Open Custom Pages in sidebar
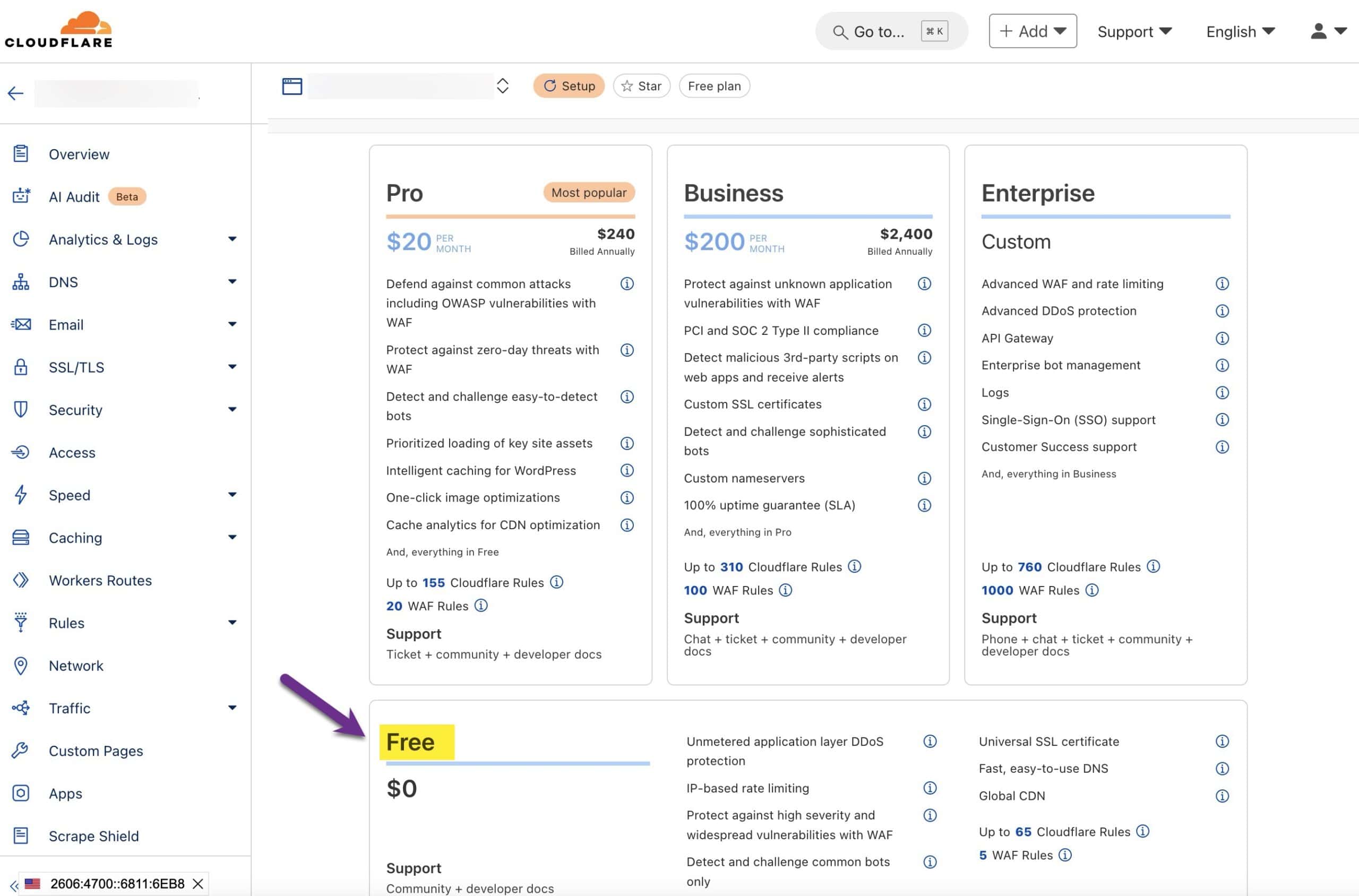The width and height of the screenshot is (1359, 896). click(96, 751)
